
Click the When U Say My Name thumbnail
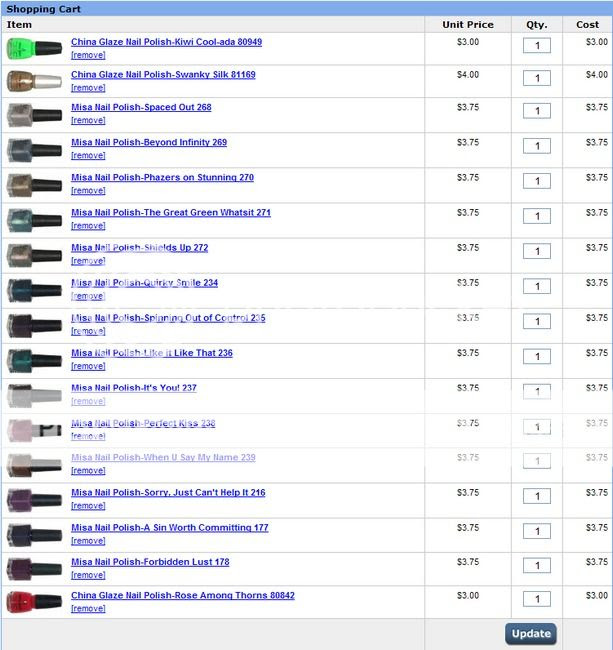(34, 466)
